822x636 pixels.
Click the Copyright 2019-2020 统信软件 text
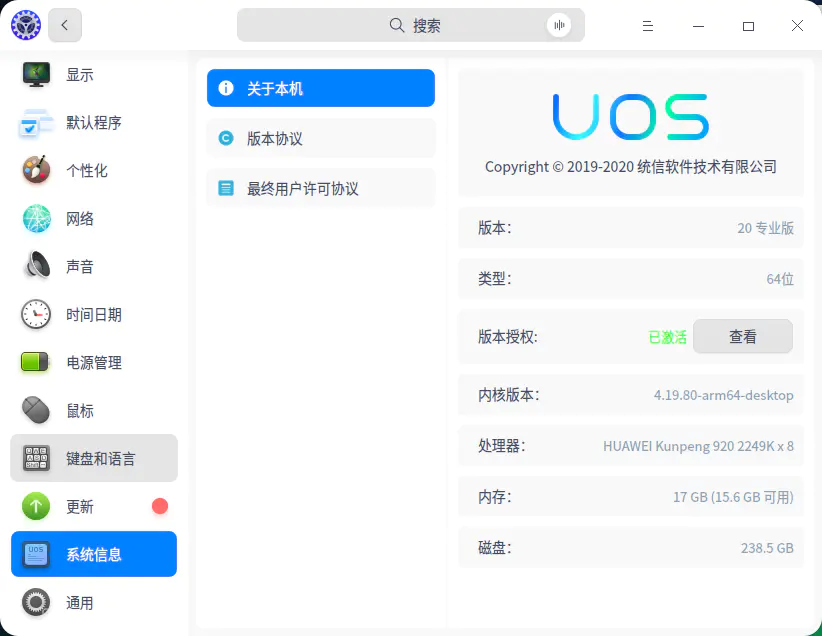tap(631, 167)
